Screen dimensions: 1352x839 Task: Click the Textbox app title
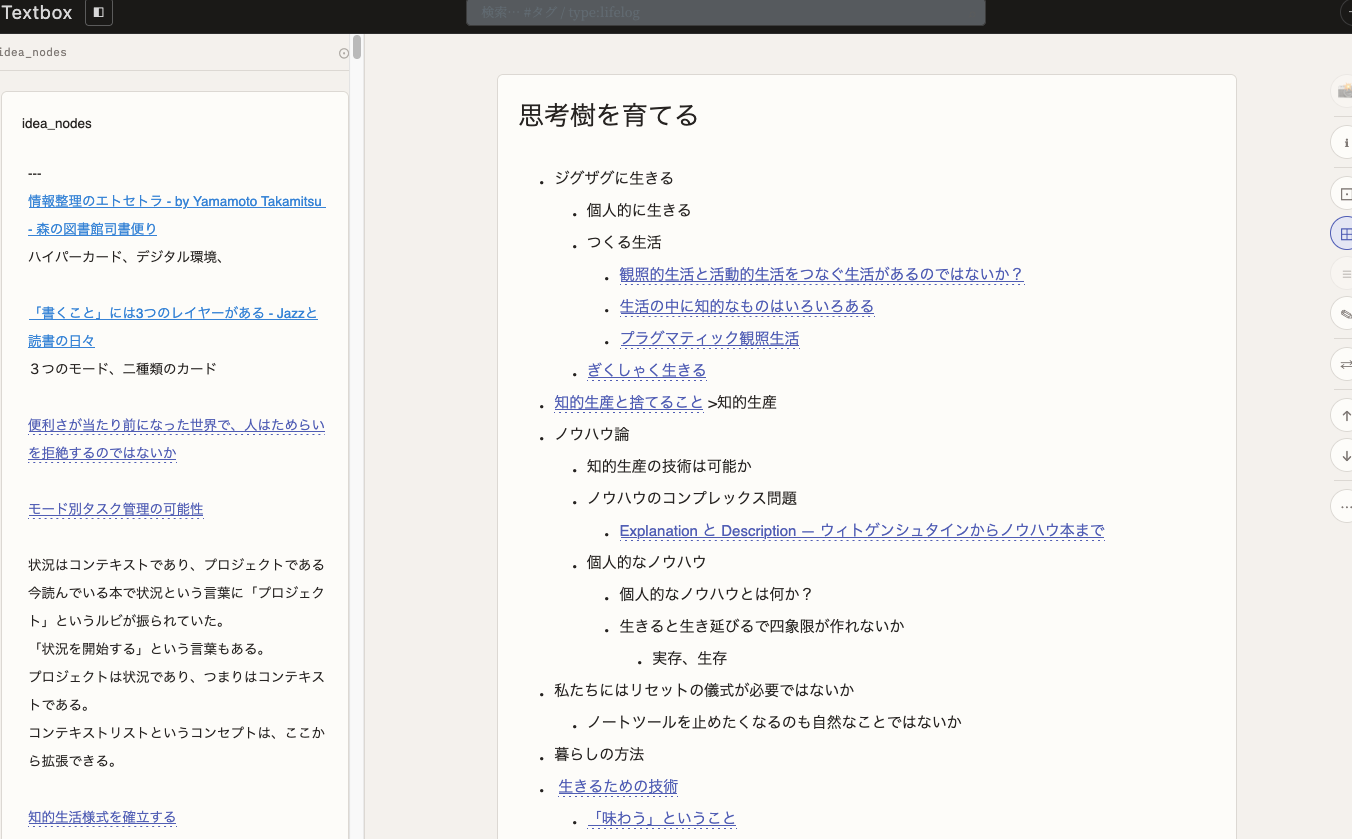(x=37, y=13)
